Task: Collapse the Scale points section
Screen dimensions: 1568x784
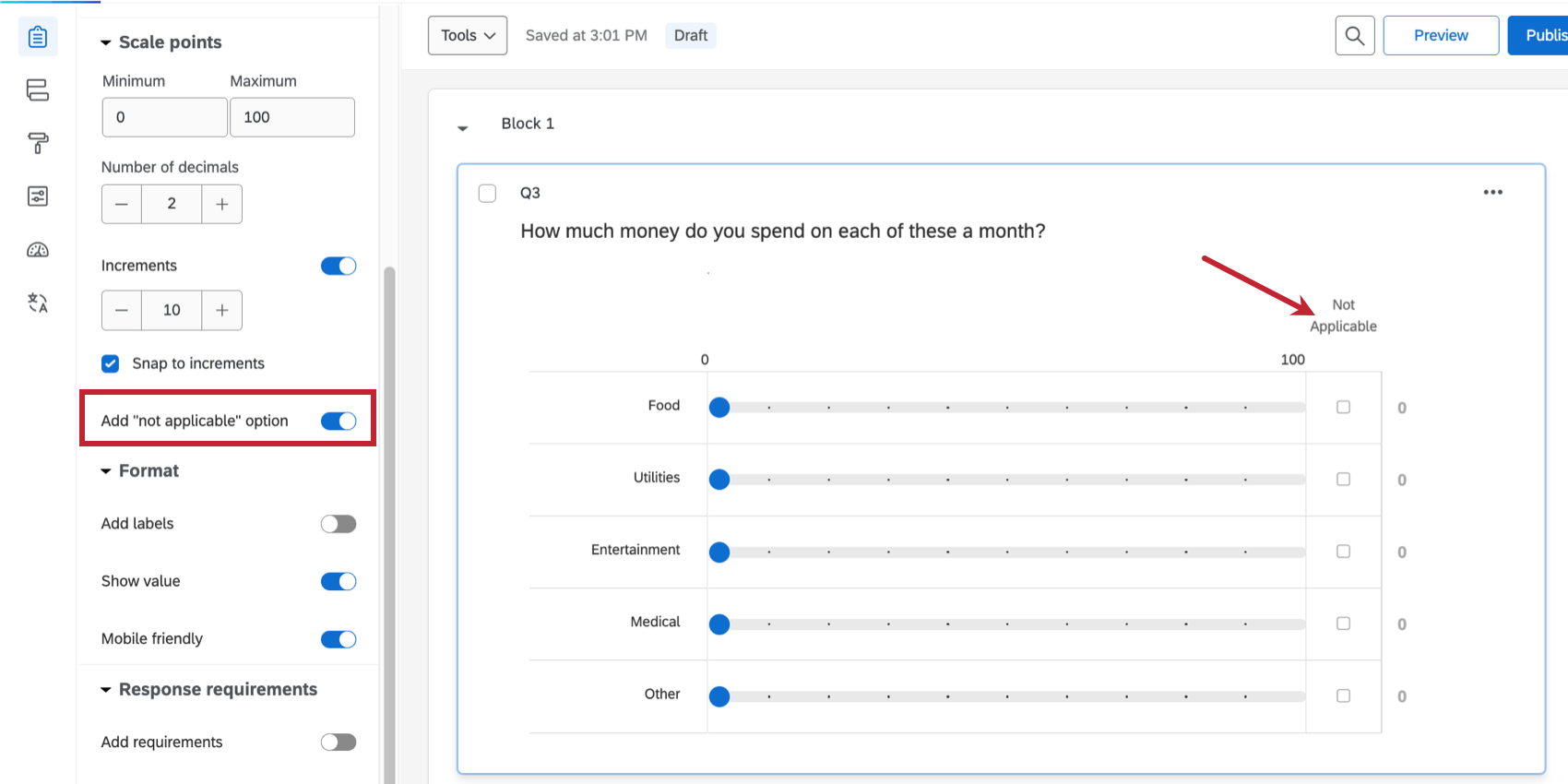Action: (x=106, y=42)
